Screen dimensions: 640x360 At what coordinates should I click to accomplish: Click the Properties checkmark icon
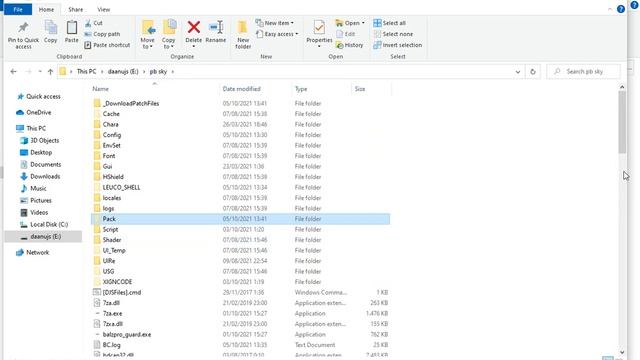(x=319, y=27)
